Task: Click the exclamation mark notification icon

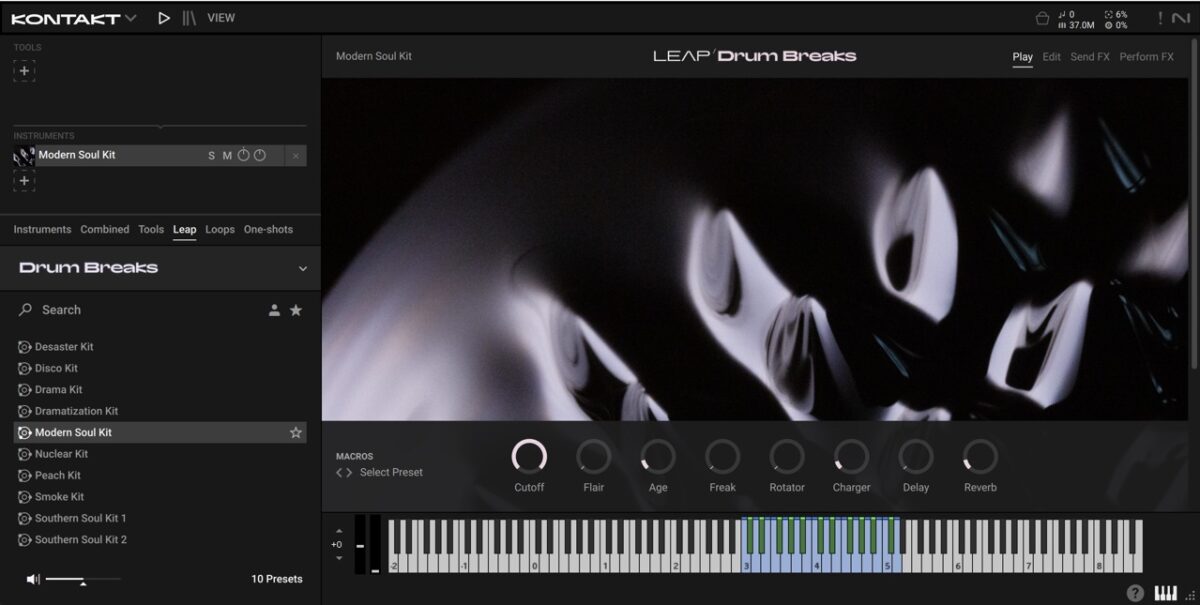Action: tap(1160, 18)
